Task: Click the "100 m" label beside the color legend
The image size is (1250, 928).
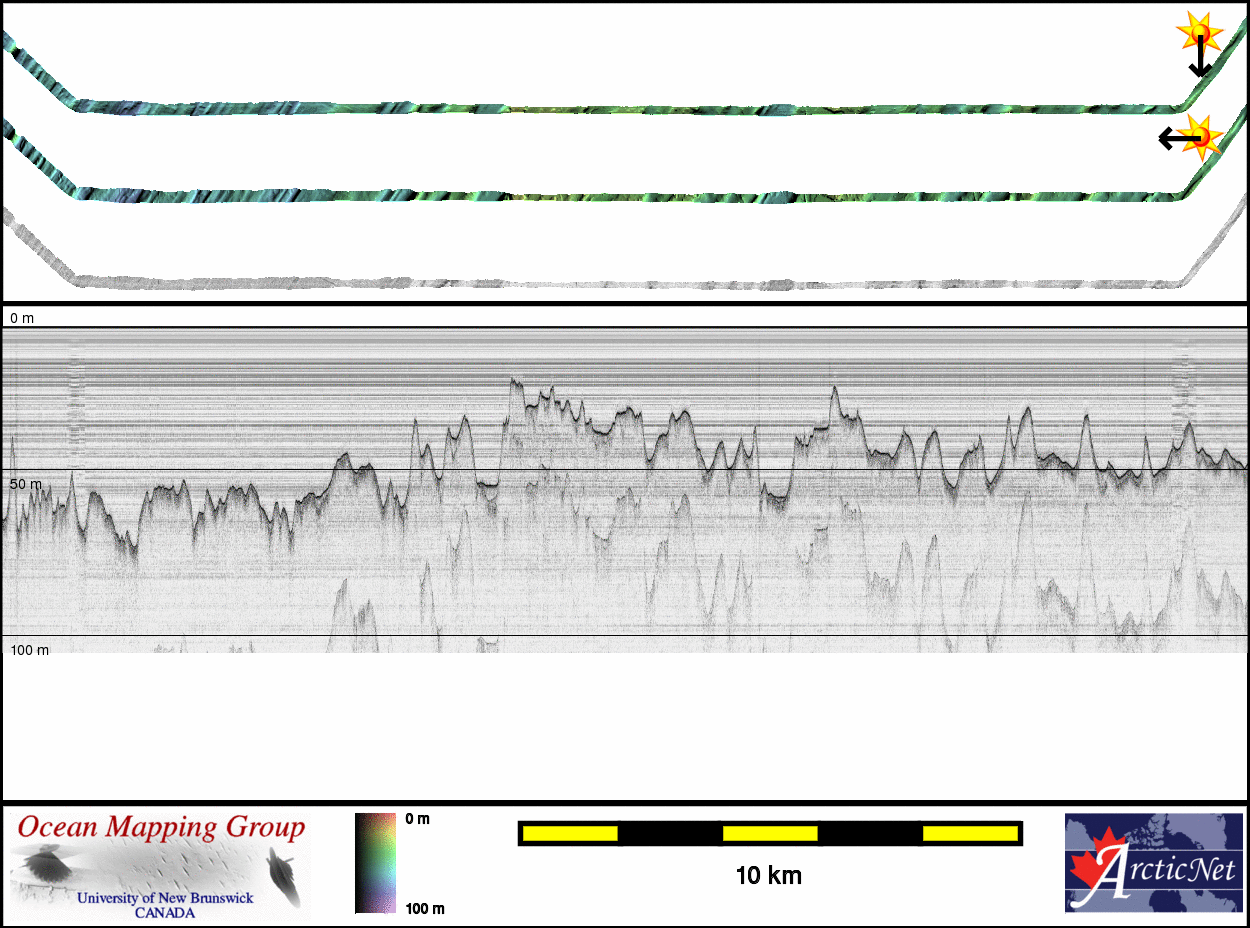Action: (424, 908)
